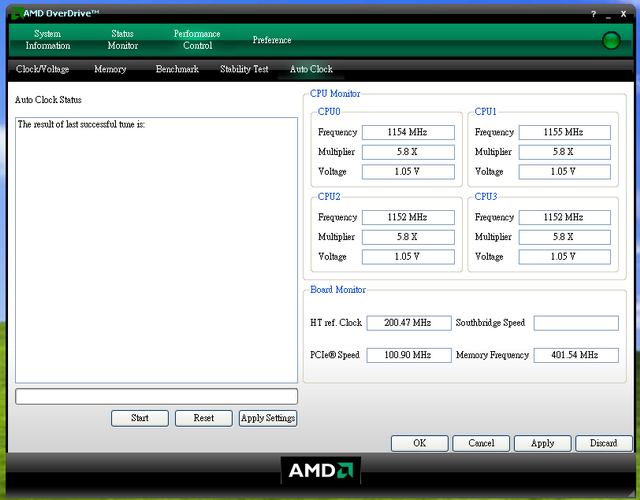Screen dimensions: 640x500
Task: Click the CPU3 Multiplier field
Action: pyautogui.click(x=564, y=237)
